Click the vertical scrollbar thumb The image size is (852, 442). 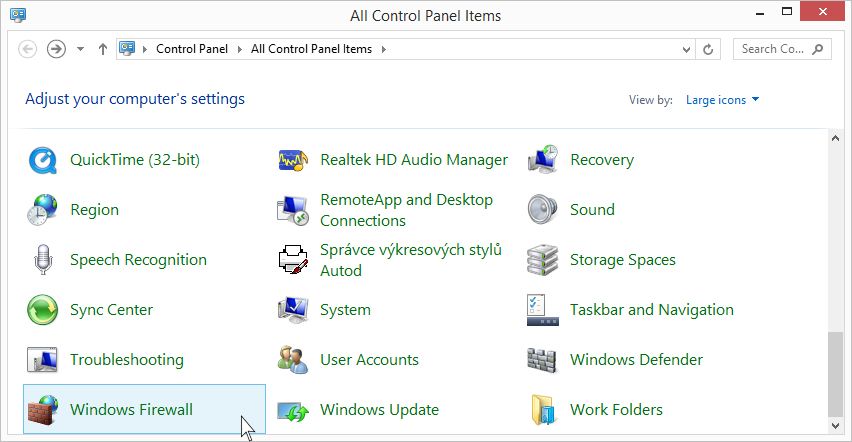coord(835,375)
